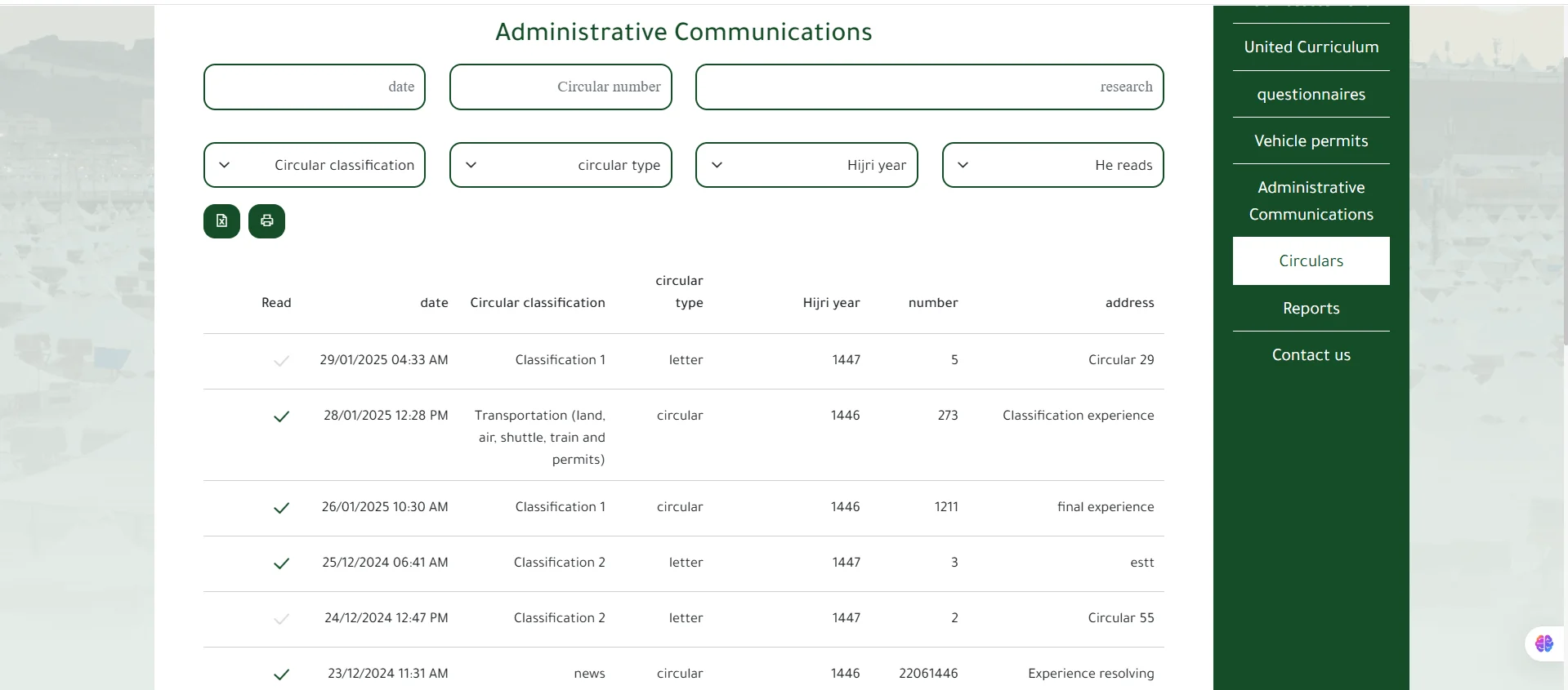Screen dimensions: 1568x690
Task: Open questionnaires in the sidebar
Action: click(x=1311, y=94)
